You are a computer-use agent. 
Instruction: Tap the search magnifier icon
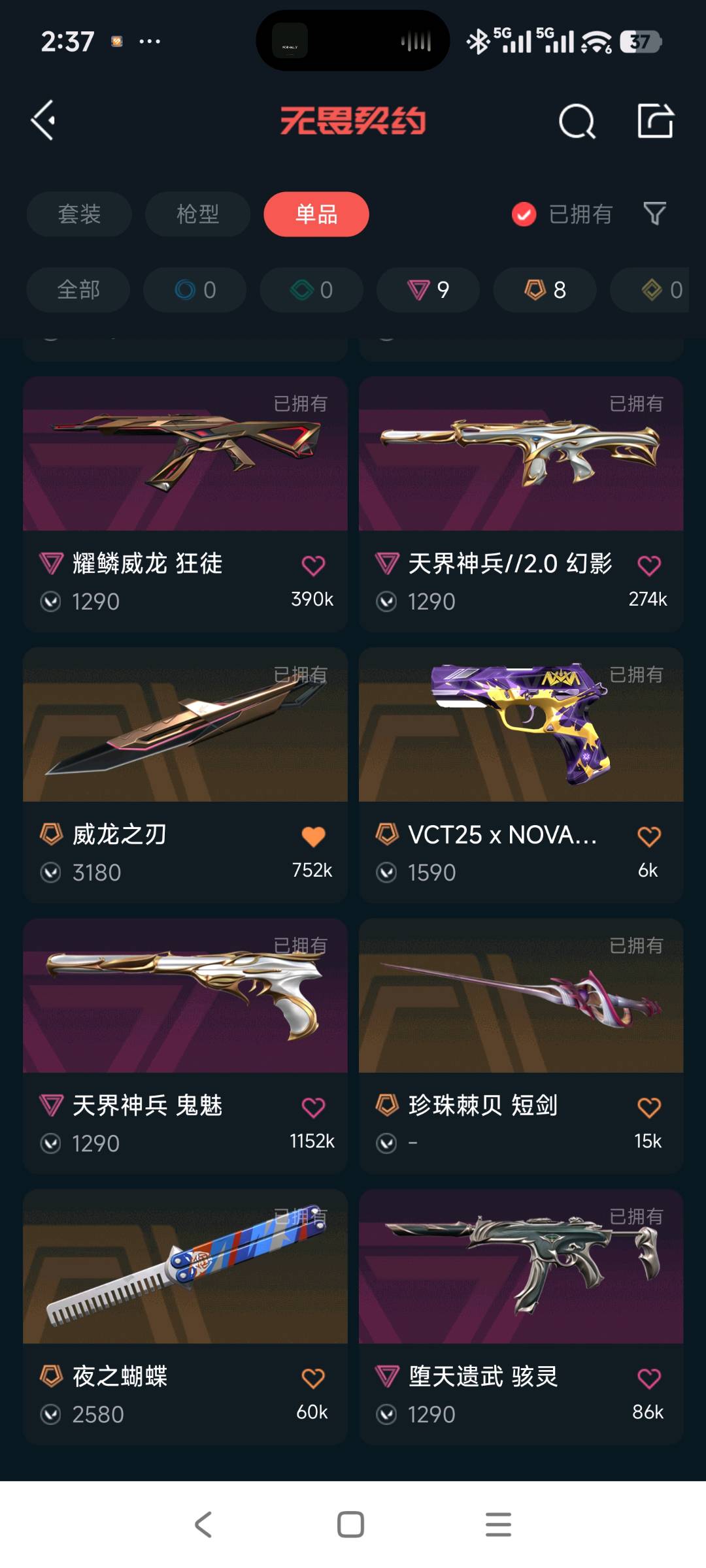pos(577,122)
